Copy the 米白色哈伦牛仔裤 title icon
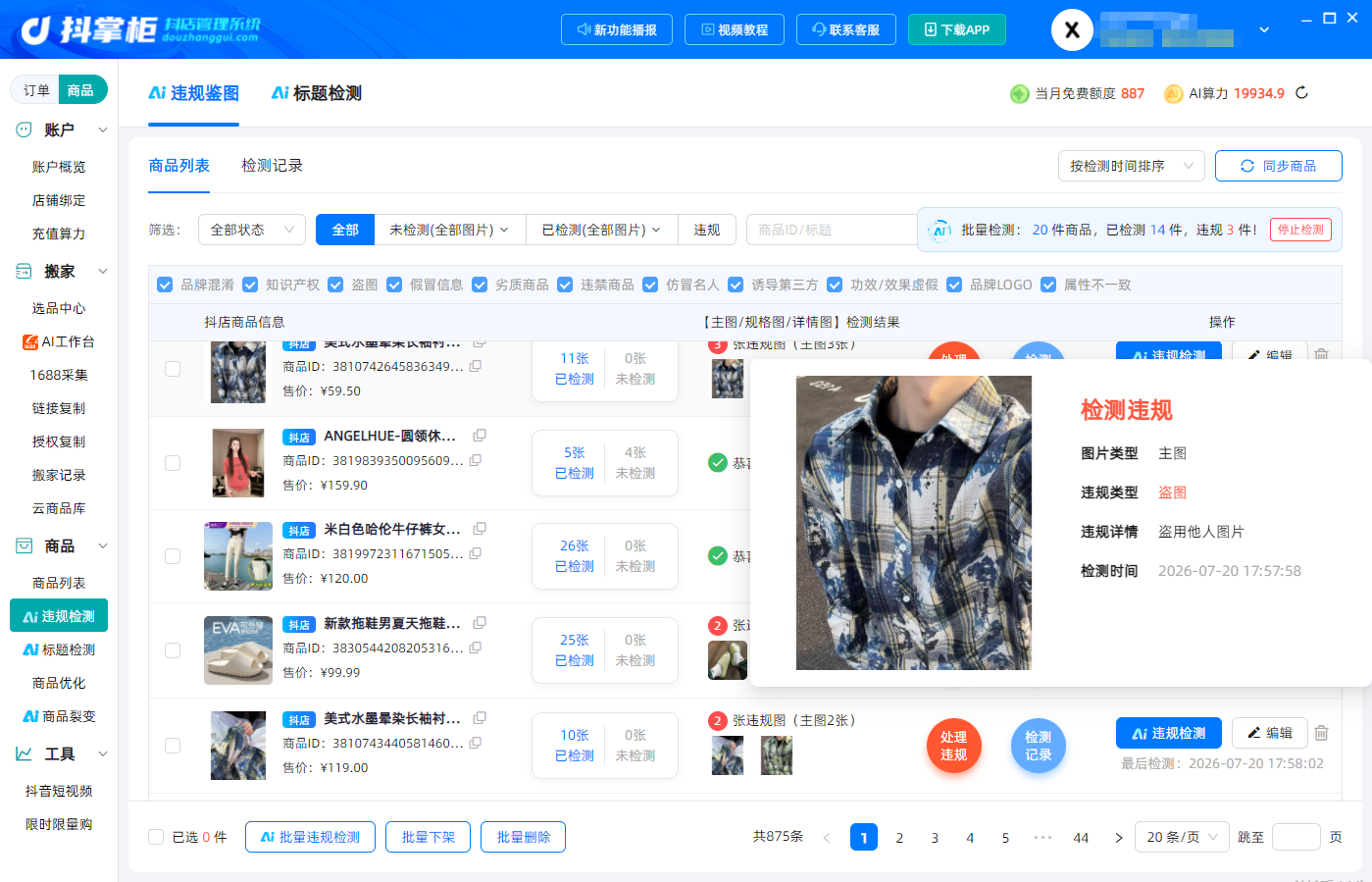Screen dimensions: 1372x882 click(x=480, y=529)
